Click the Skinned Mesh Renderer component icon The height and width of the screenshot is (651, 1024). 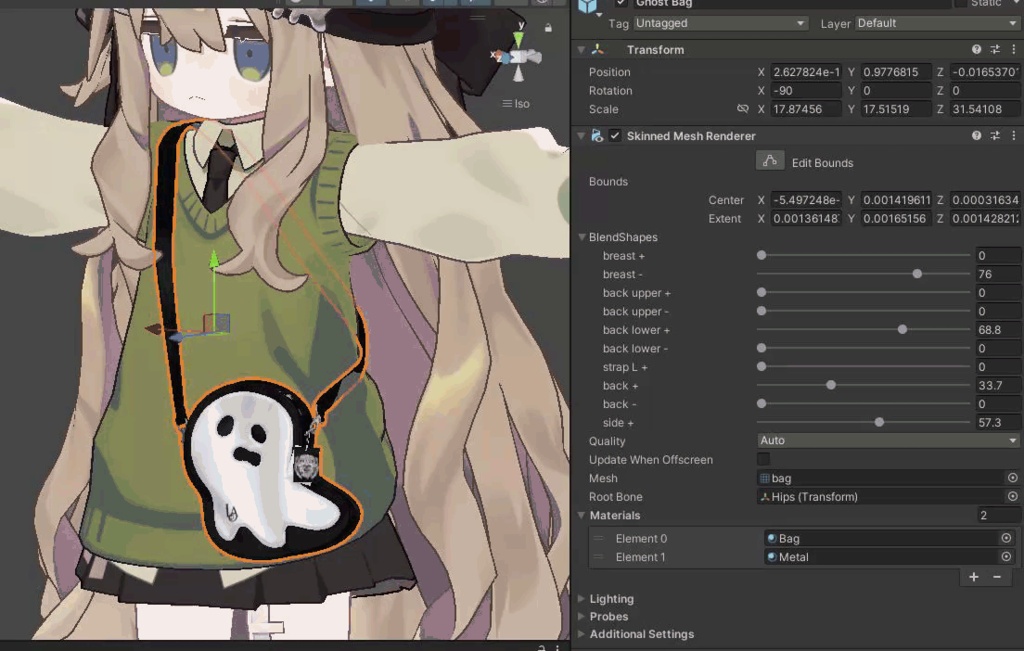click(597, 136)
